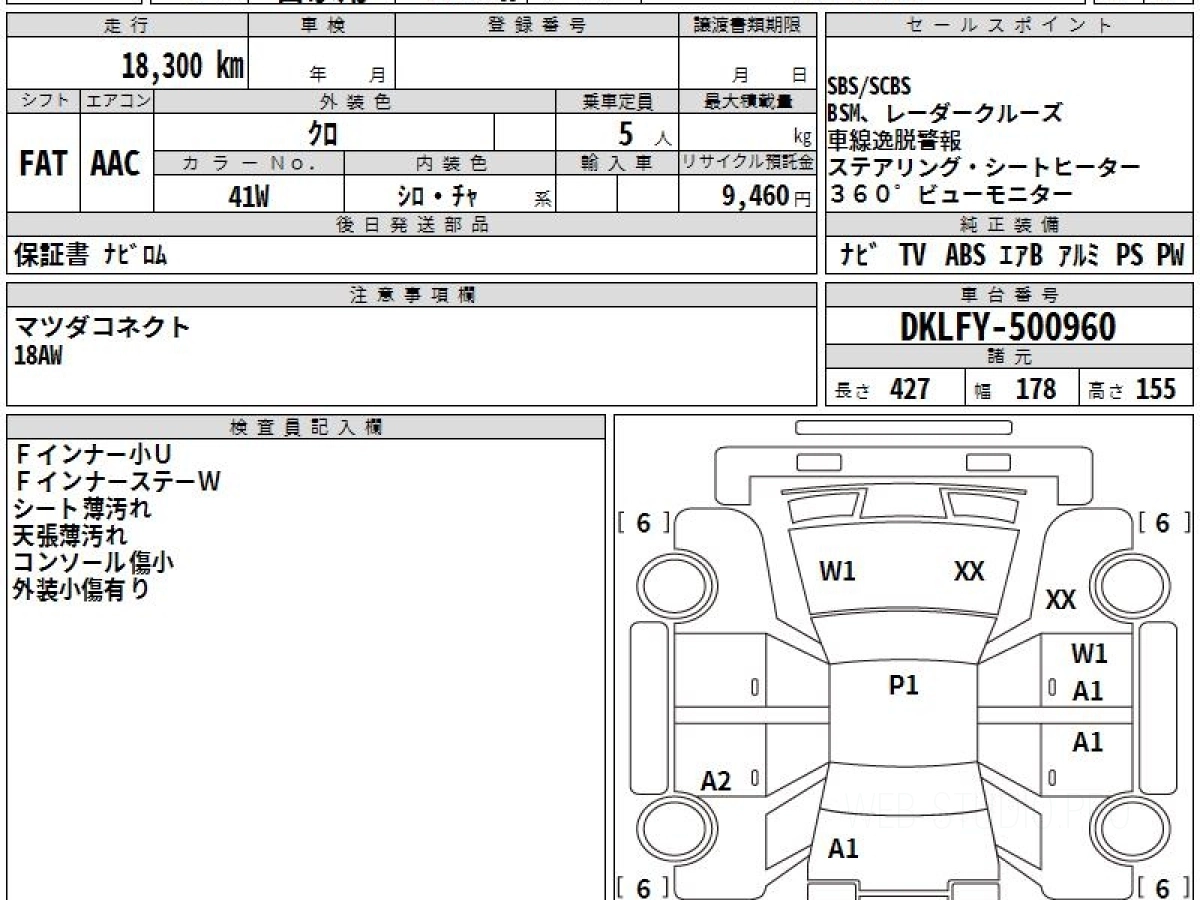Select the 検査員記入欄 header

[306, 427]
